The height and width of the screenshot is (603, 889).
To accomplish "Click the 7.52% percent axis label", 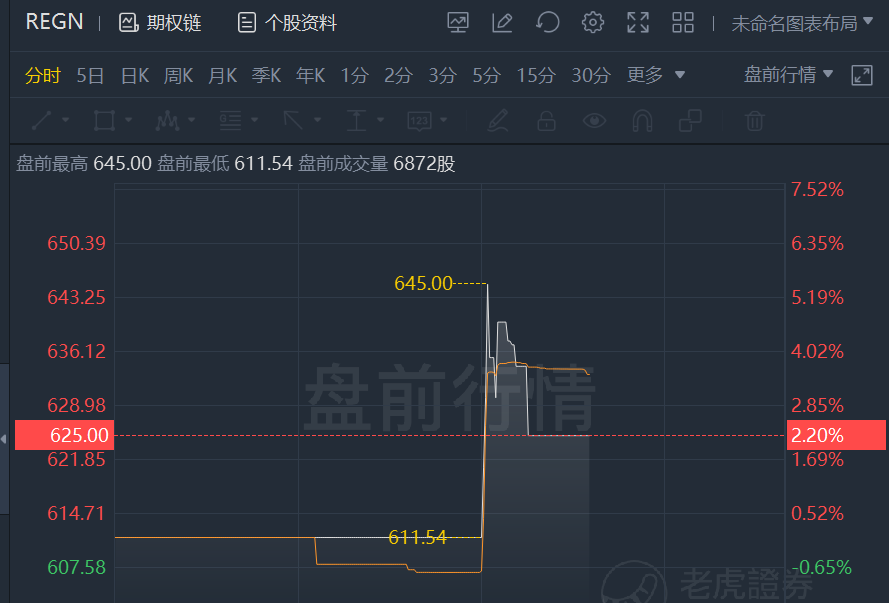I will 817,189.
